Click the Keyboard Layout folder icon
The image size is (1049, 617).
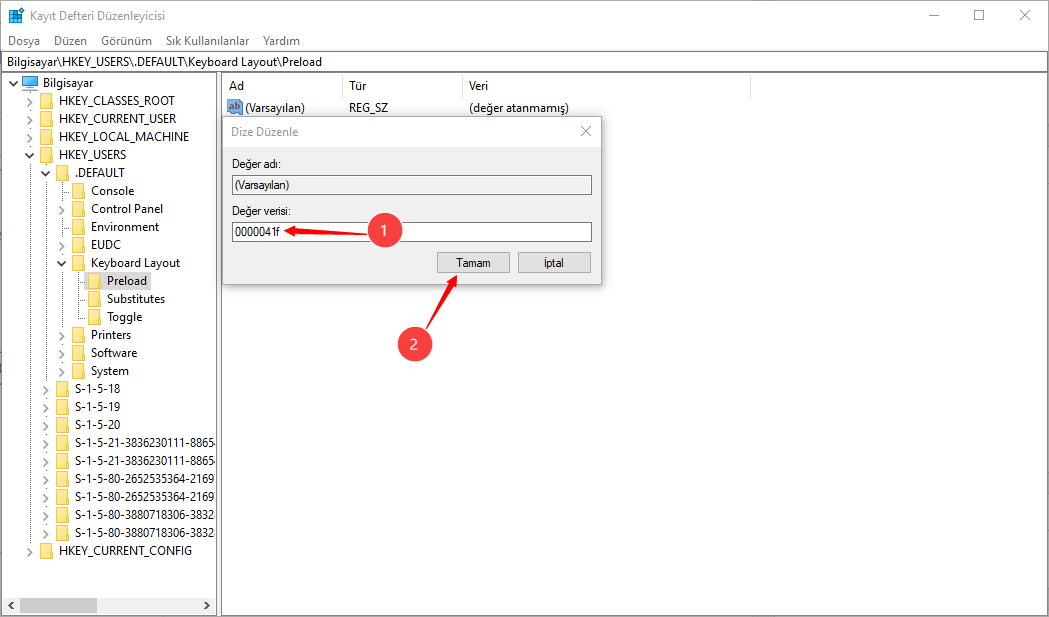[x=78, y=264]
